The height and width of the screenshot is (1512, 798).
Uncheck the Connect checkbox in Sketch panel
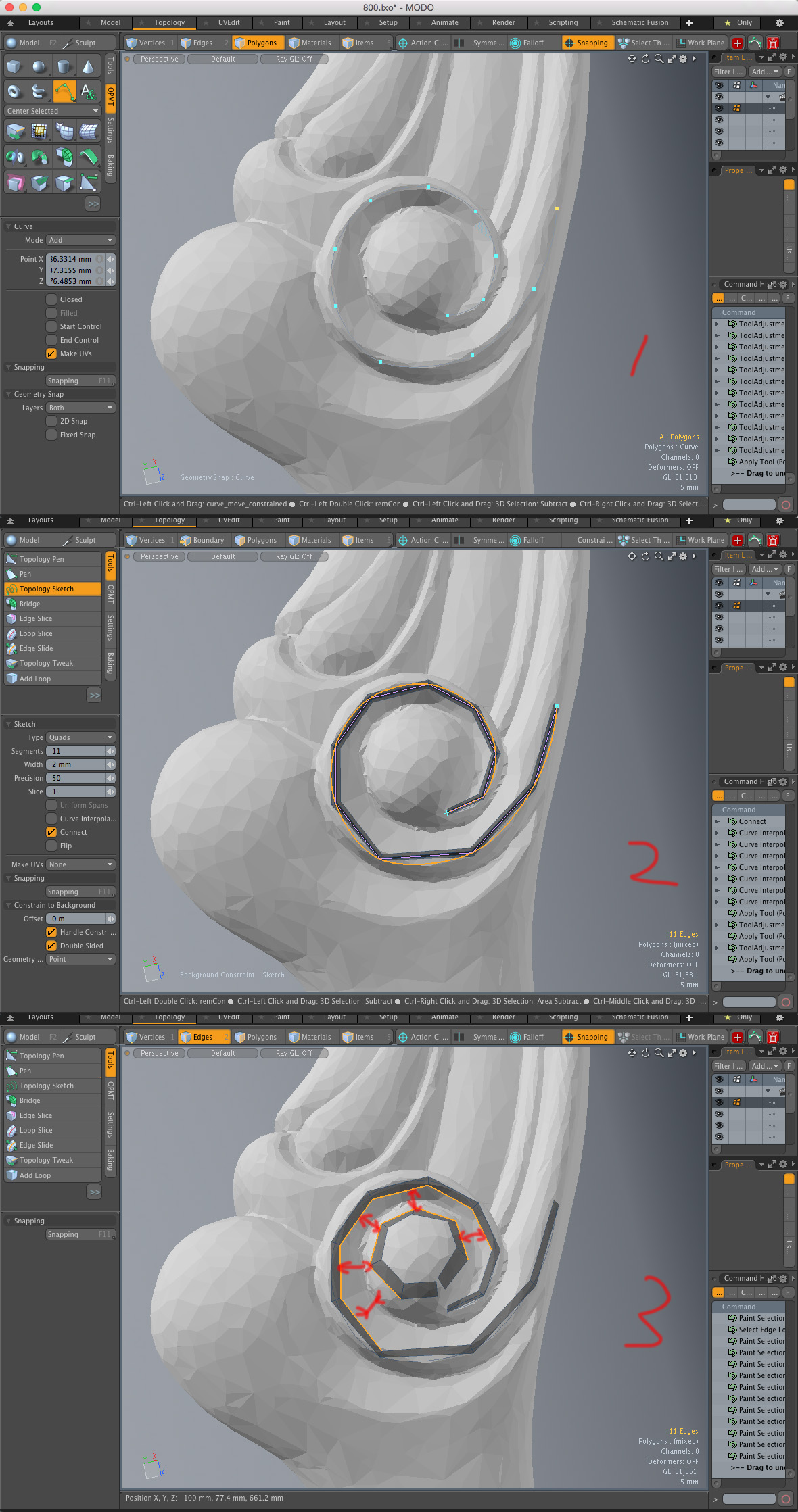(x=51, y=832)
